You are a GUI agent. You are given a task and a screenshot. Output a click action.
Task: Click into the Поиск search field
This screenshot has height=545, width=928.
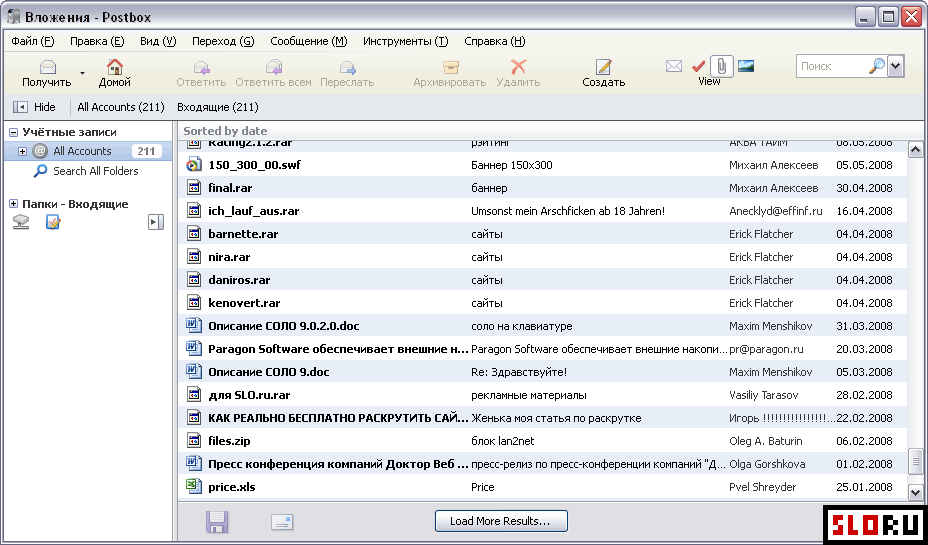point(831,66)
